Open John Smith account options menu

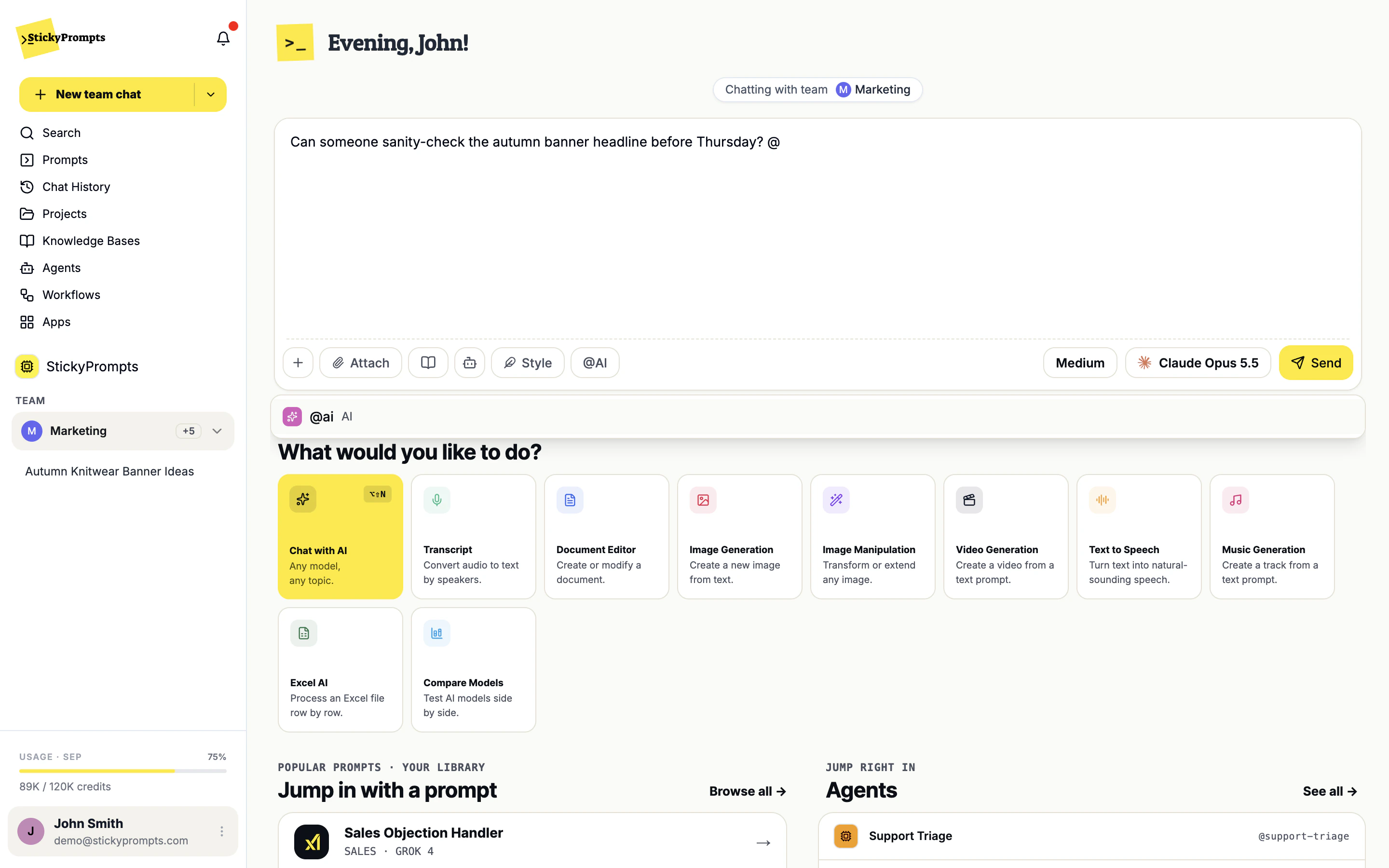221,831
